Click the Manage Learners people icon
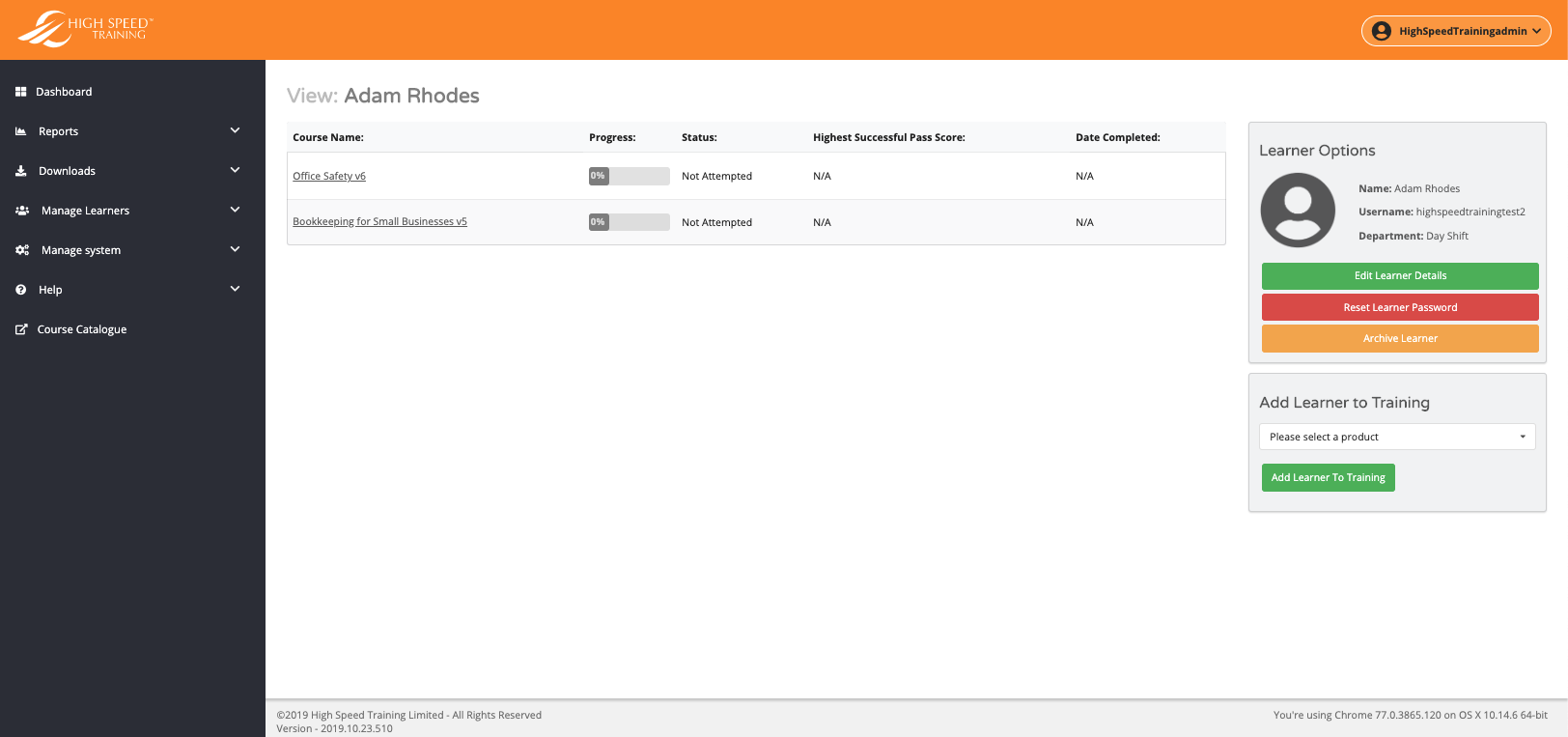This screenshot has width=1568, height=737. 22,211
